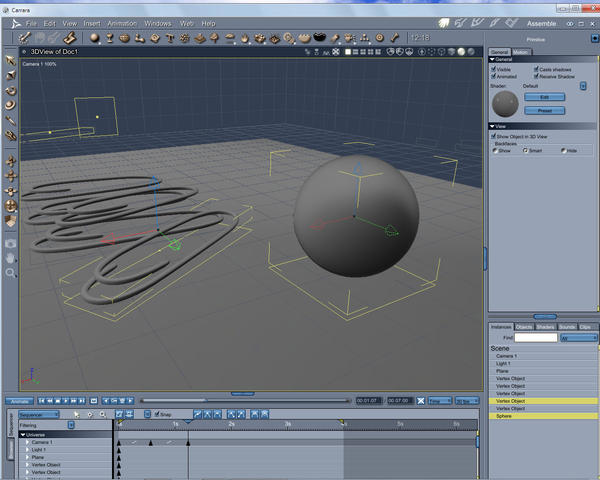
Task: Click the shader preview sphere thumbnail
Action: click(505, 104)
